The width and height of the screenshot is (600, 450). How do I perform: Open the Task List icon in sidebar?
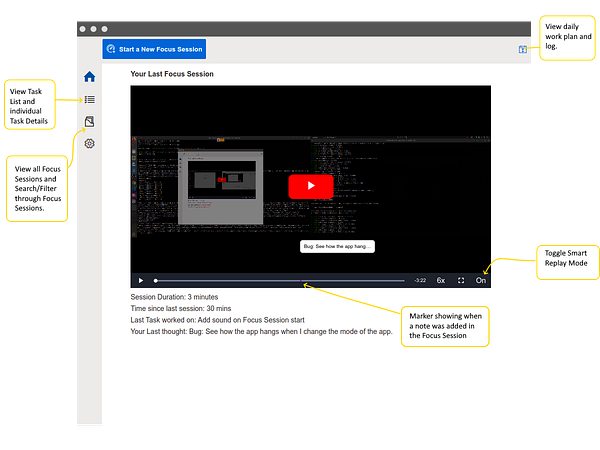click(x=89, y=99)
